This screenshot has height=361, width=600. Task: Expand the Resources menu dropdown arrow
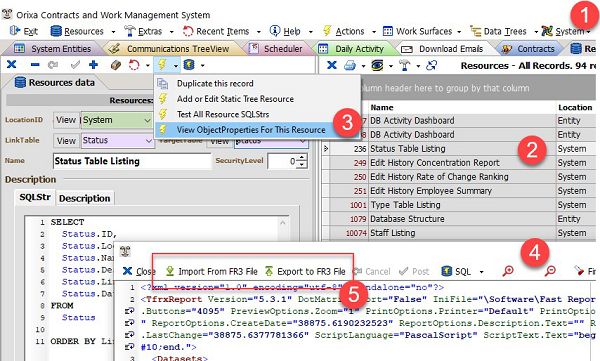point(113,32)
